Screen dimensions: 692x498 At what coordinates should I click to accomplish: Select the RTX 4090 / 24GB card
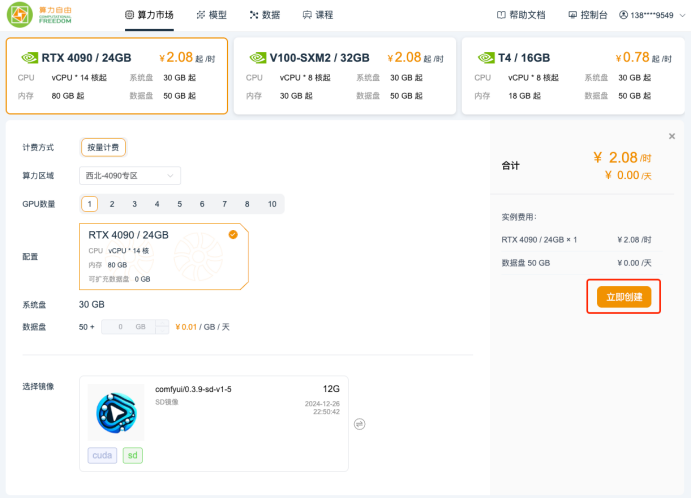[x=117, y=76]
